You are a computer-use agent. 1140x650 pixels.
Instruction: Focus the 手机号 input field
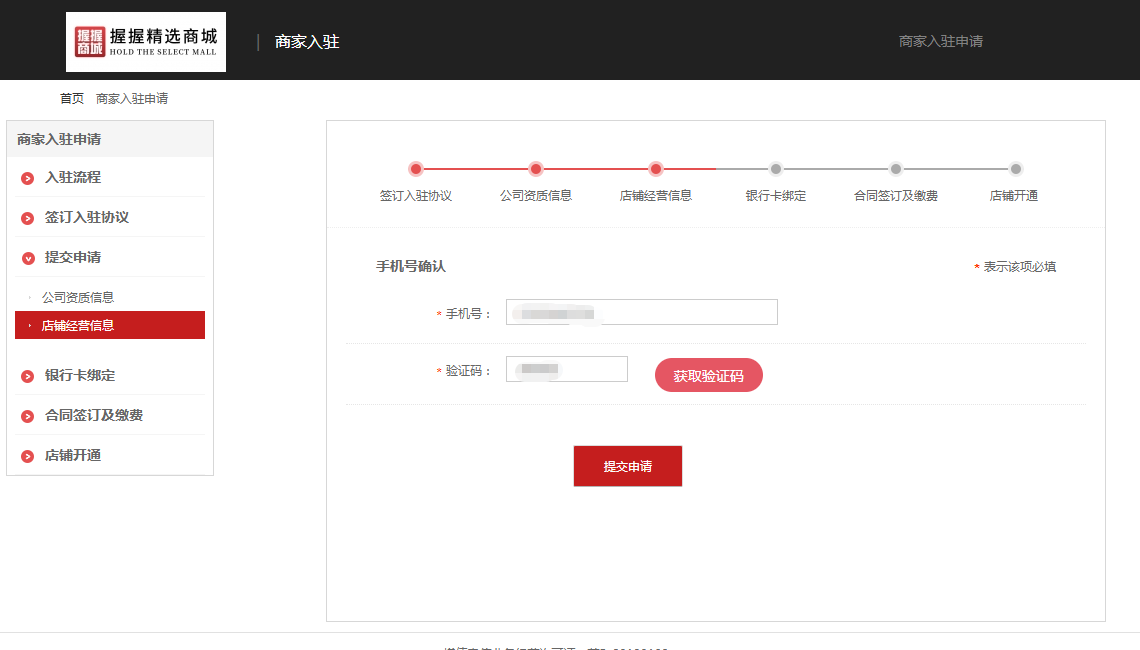[641, 312]
